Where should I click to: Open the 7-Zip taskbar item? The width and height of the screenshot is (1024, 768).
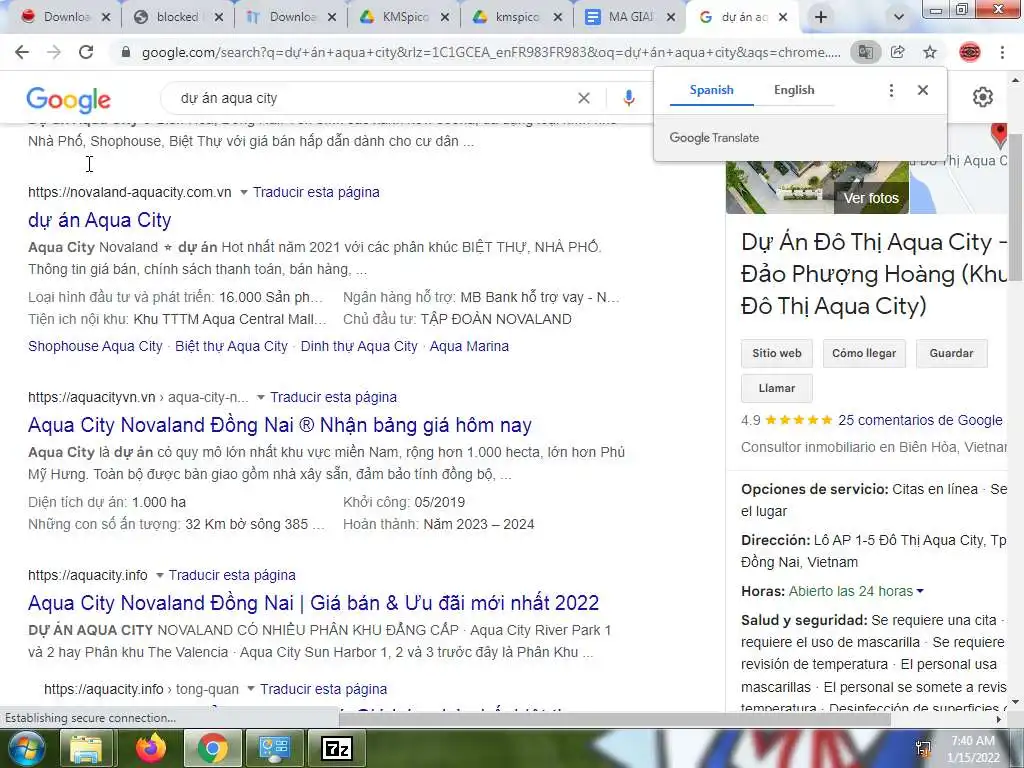(337, 748)
